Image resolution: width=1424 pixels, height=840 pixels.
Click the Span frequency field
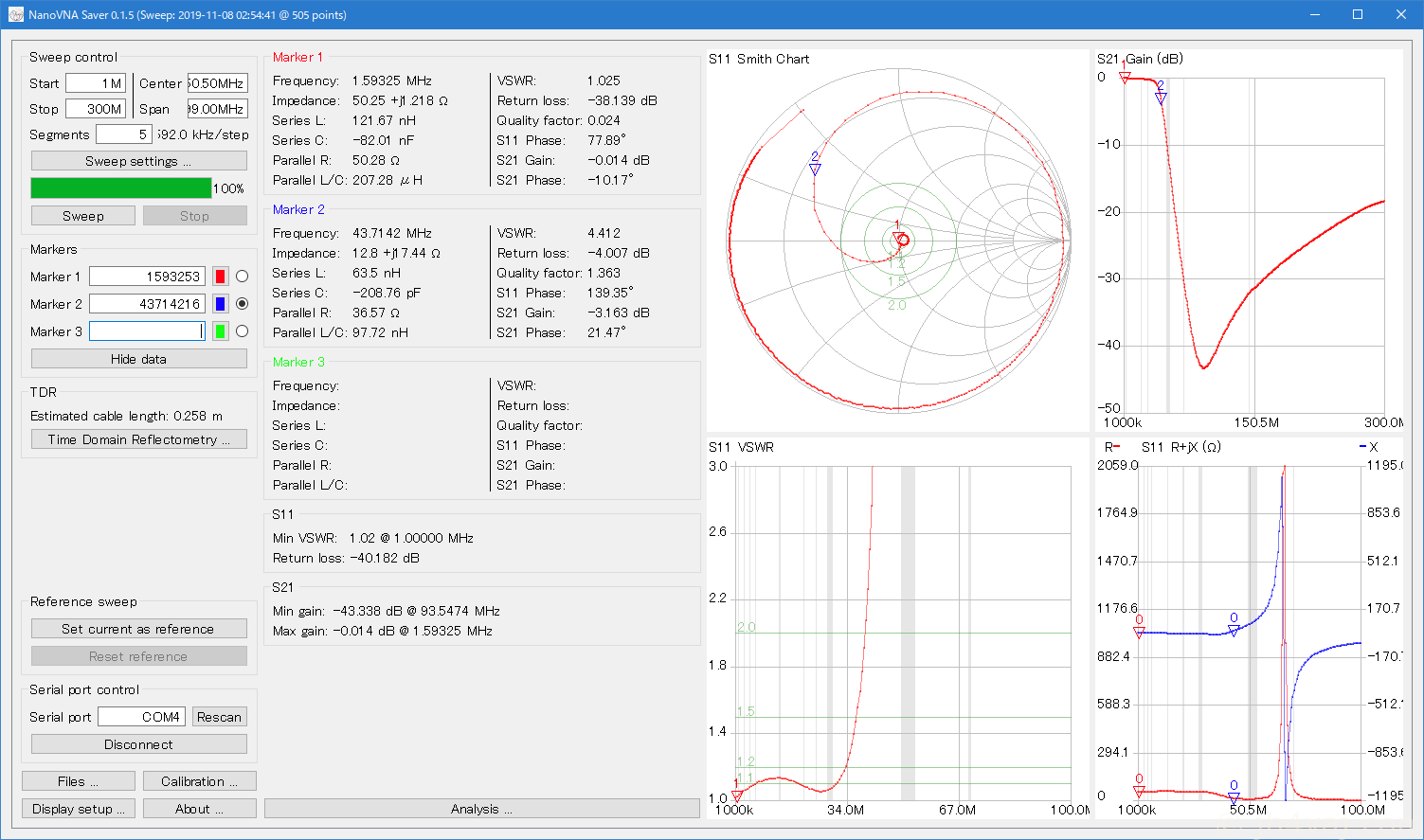218,109
